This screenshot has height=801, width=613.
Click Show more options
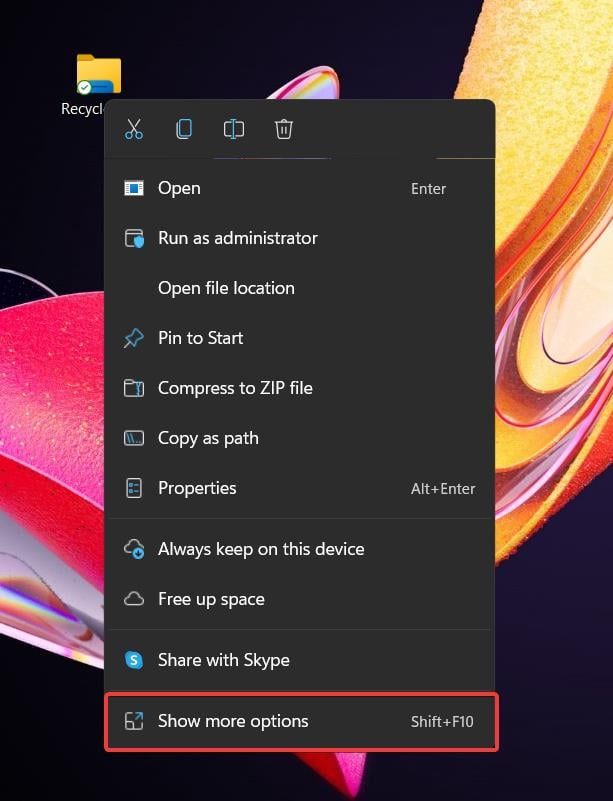301,721
